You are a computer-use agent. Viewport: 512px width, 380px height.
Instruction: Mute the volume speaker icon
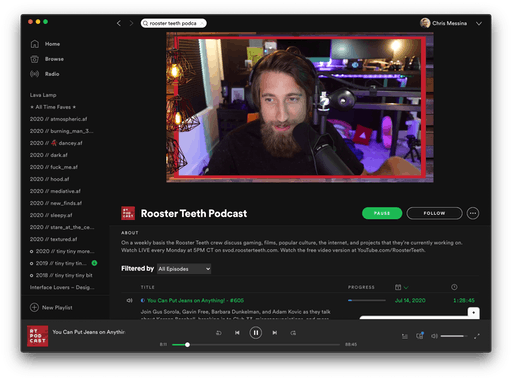(x=434, y=336)
